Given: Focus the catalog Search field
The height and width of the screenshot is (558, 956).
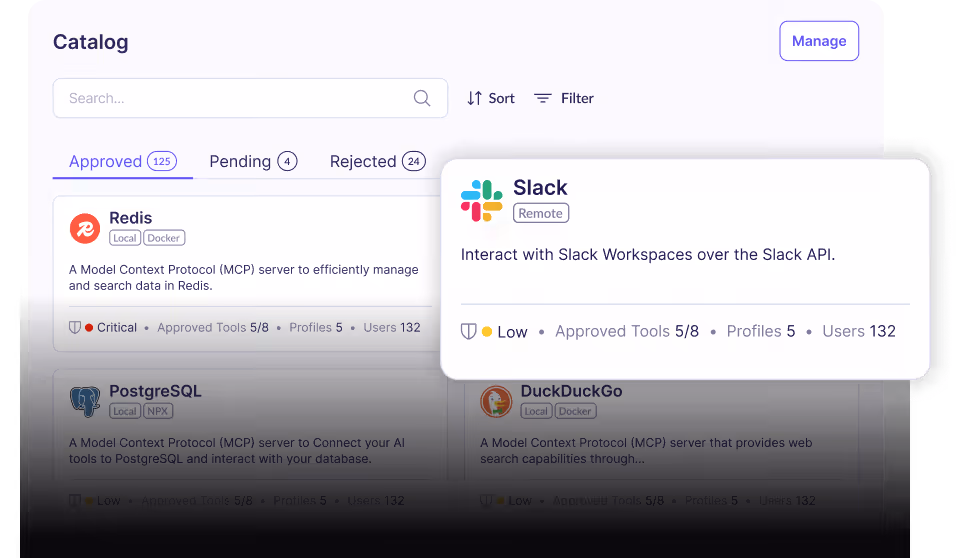Looking at the screenshot, I should click(x=250, y=98).
